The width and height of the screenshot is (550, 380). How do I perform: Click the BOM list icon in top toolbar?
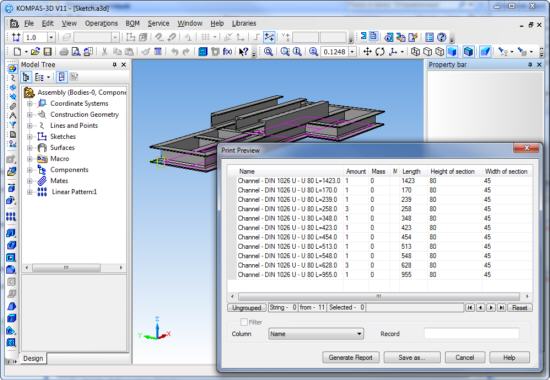[429, 37]
